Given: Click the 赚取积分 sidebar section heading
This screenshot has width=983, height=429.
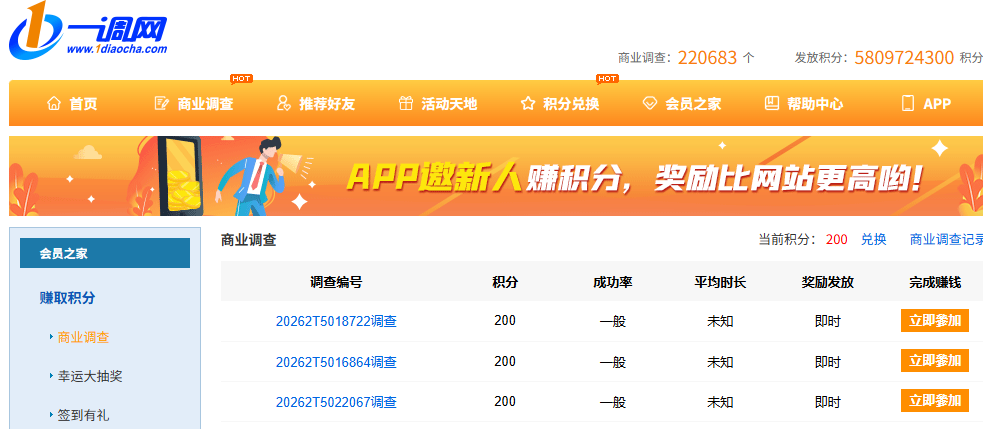Looking at the screenshot, I should pos(67,298).
